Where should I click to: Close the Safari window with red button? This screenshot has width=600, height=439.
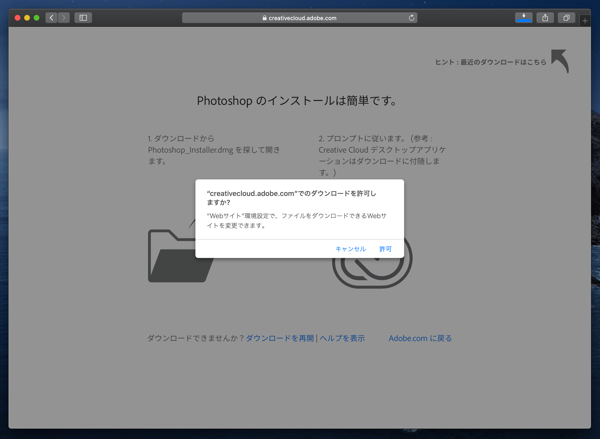17,18
